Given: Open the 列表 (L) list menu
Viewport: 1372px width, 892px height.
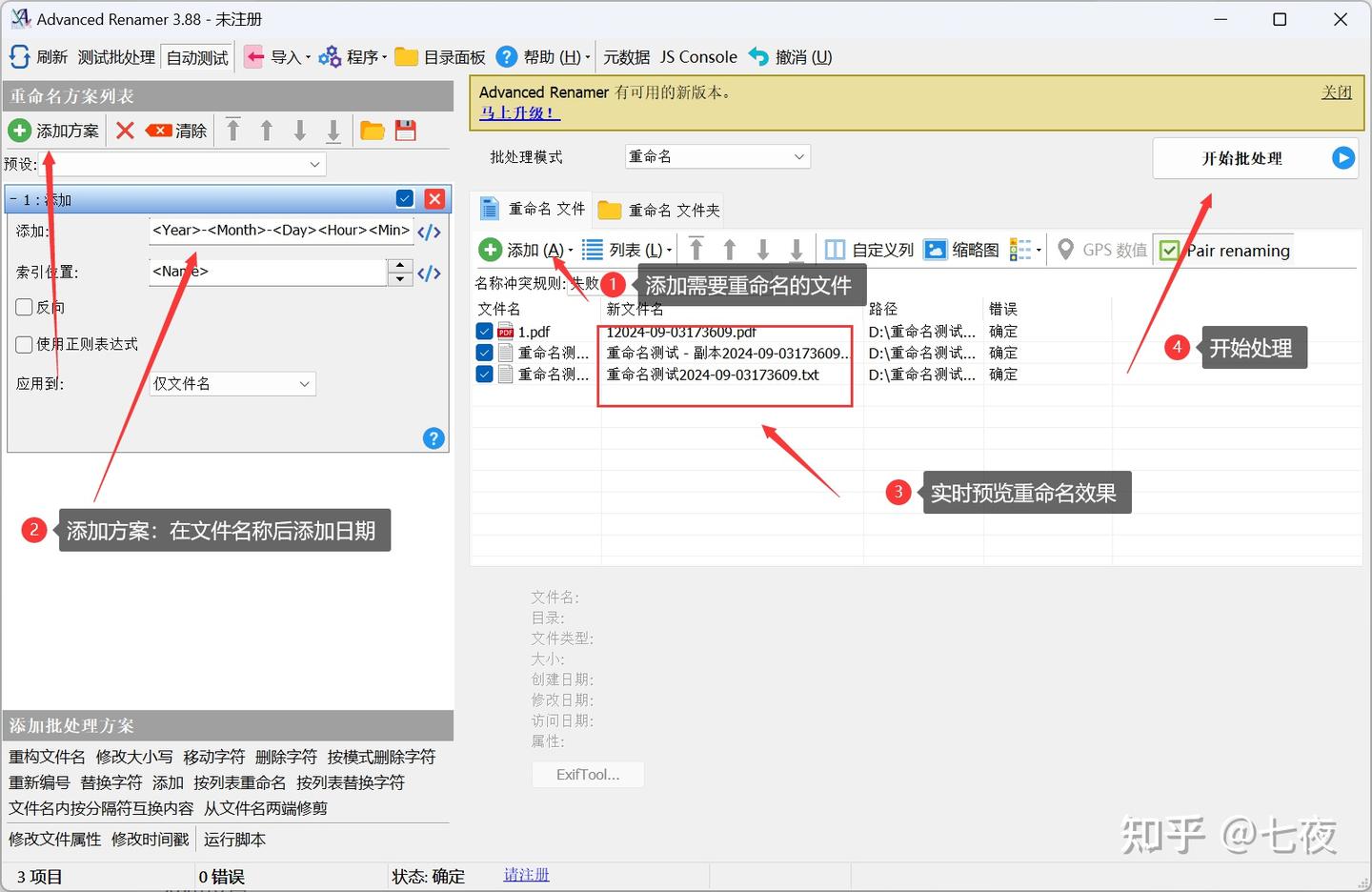Looking at the screenshot, I should (627, 250).
